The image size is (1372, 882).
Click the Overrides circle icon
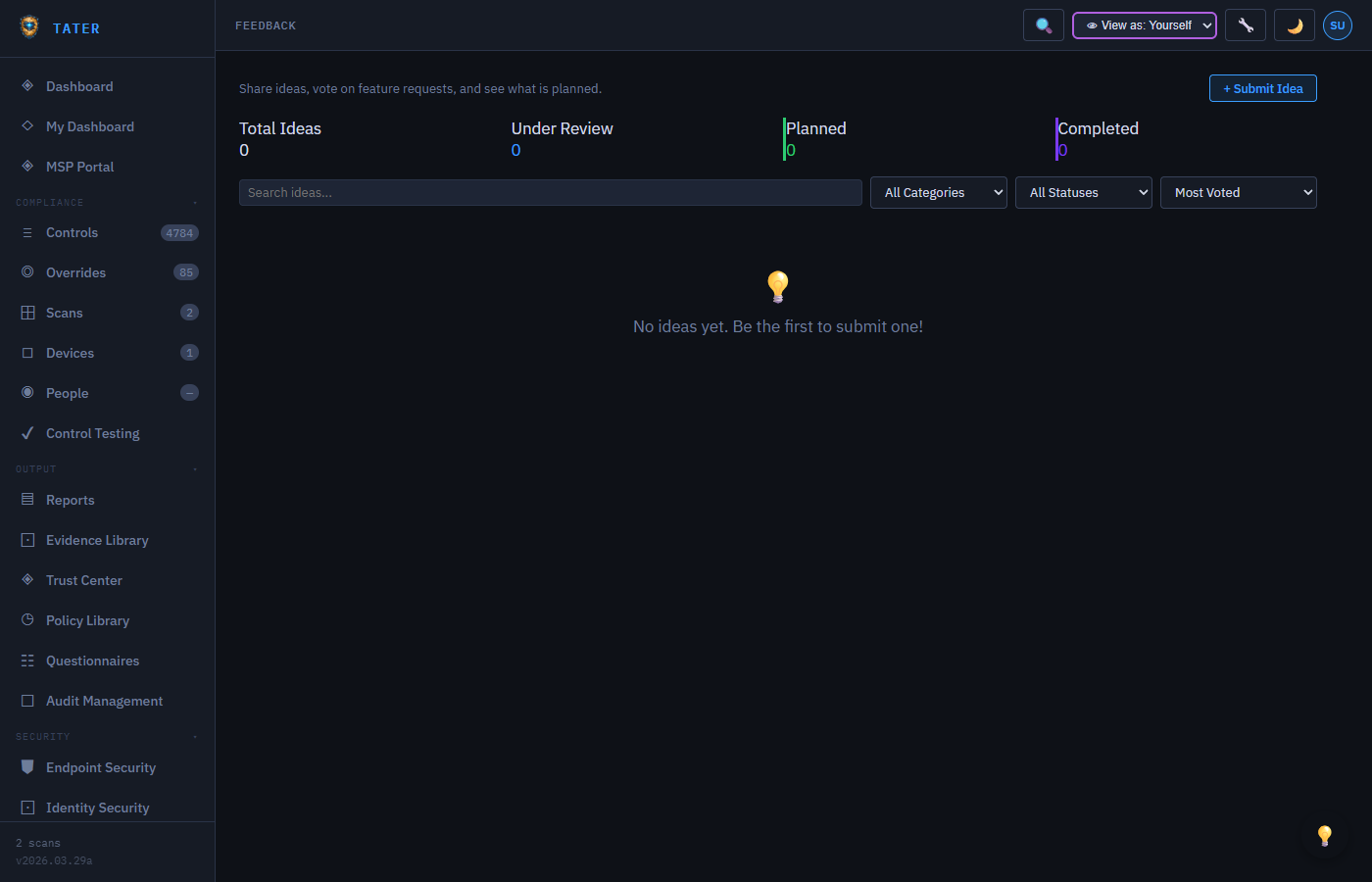point(27,272)
